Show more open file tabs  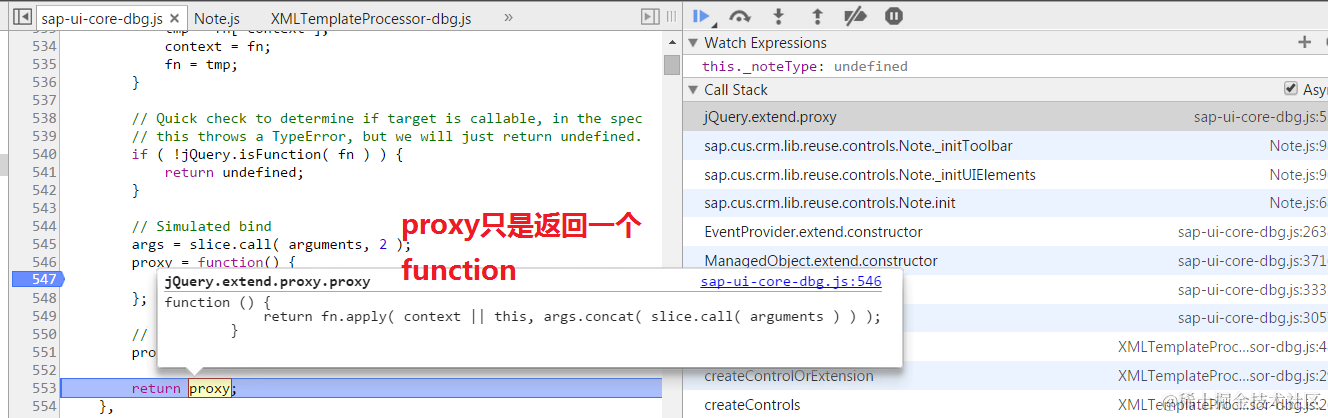pos(509,18)
